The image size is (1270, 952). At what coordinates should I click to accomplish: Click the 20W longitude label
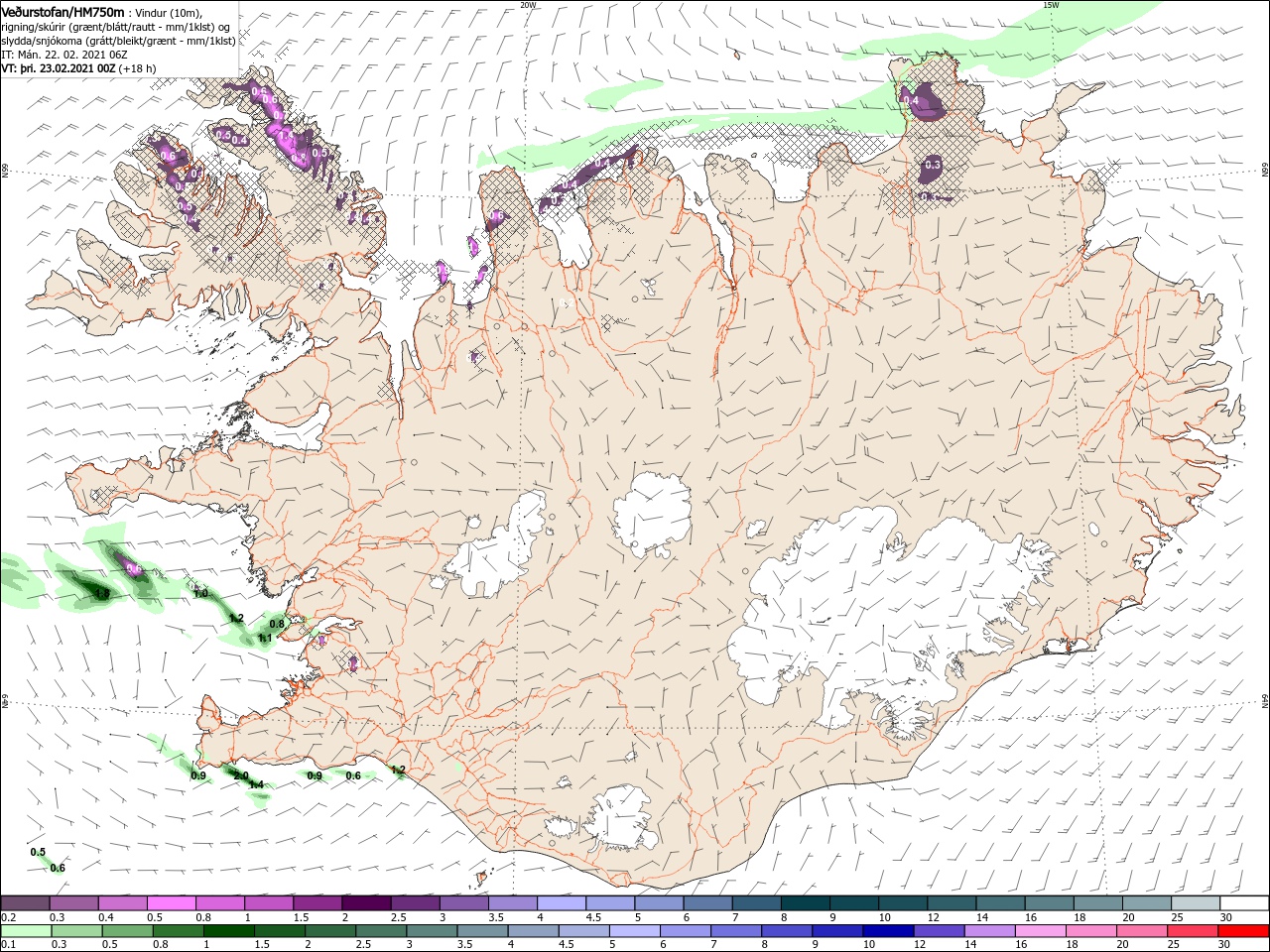[528, 5]
